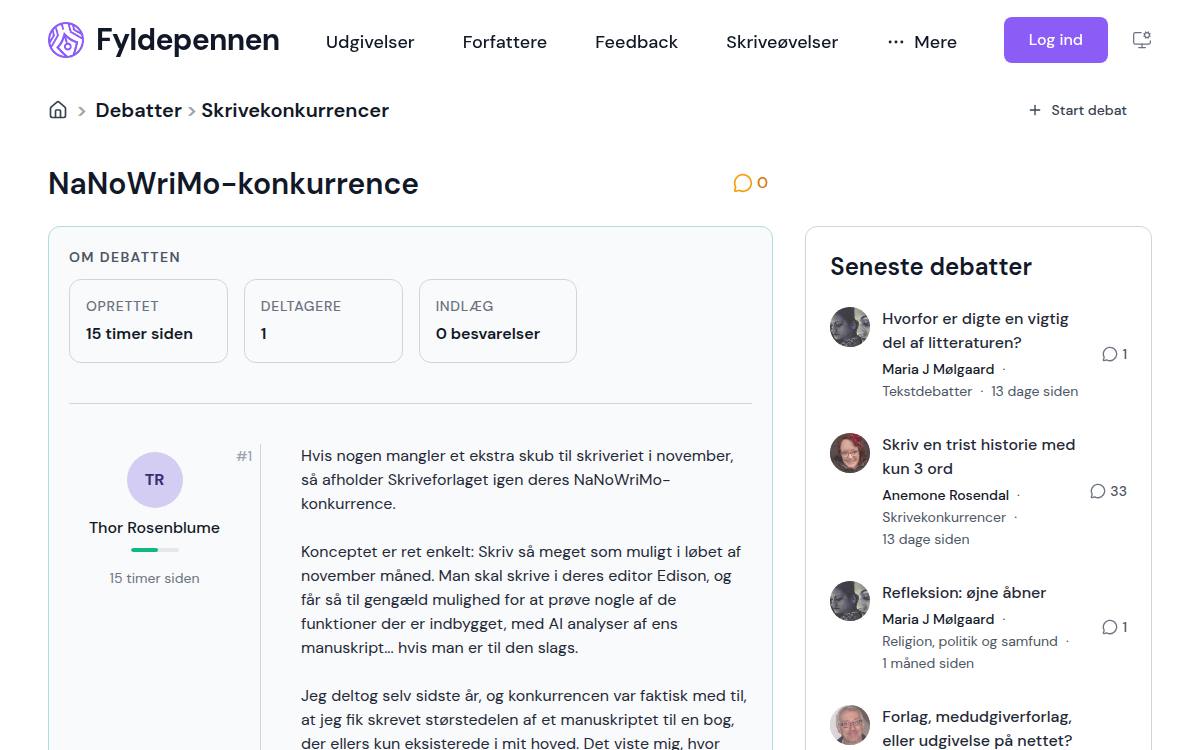Screen dimensions: 1200x750
Task: Click comment icon for Hvorfor er digte
Action: 1109,354
